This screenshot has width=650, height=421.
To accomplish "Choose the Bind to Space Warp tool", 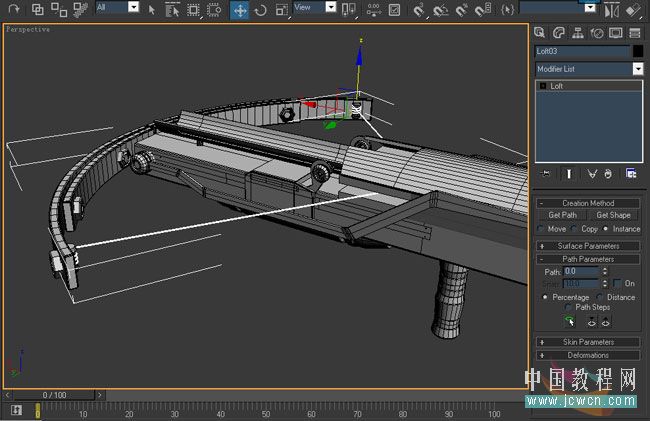I will [x=80, y=9].
